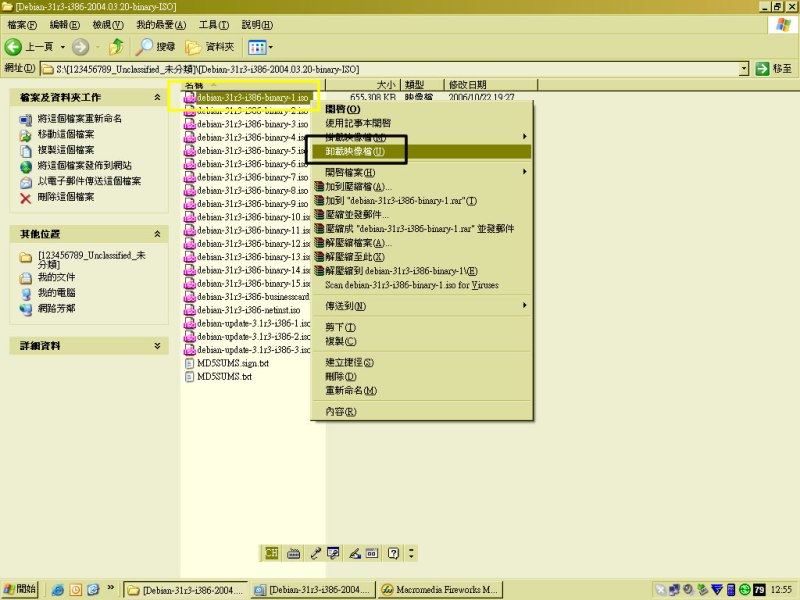Launch Internet Explorer quick launch icon
The height and width of the screenshot is (600, 800).
(58, 590)
